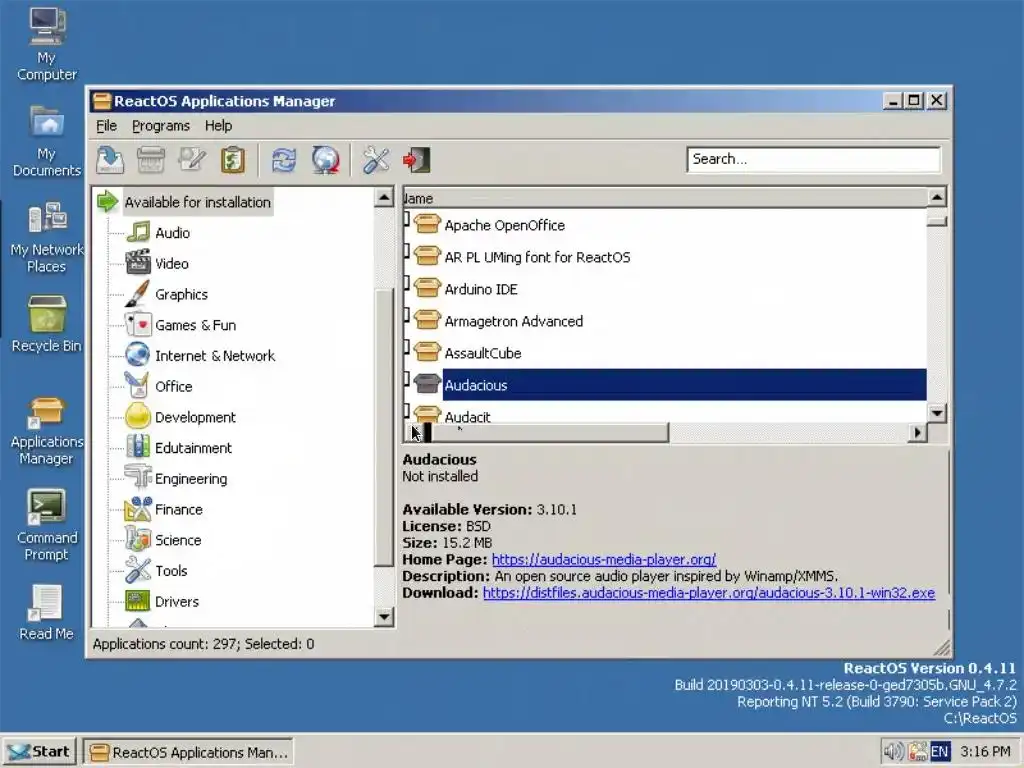
Task: Click the green arrow Available for installation icon
Action: (x=107, y=202)
